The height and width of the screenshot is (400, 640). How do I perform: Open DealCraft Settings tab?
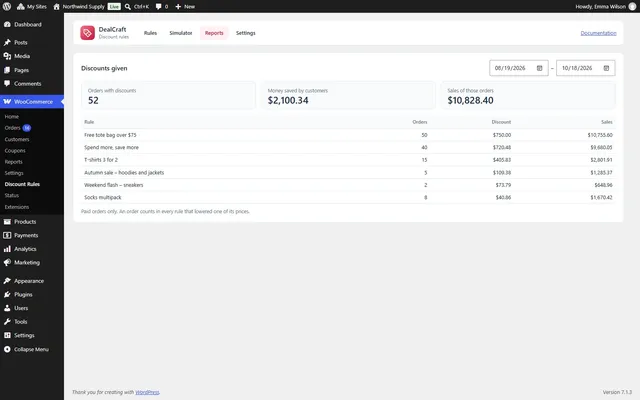[x=246, y=33]
